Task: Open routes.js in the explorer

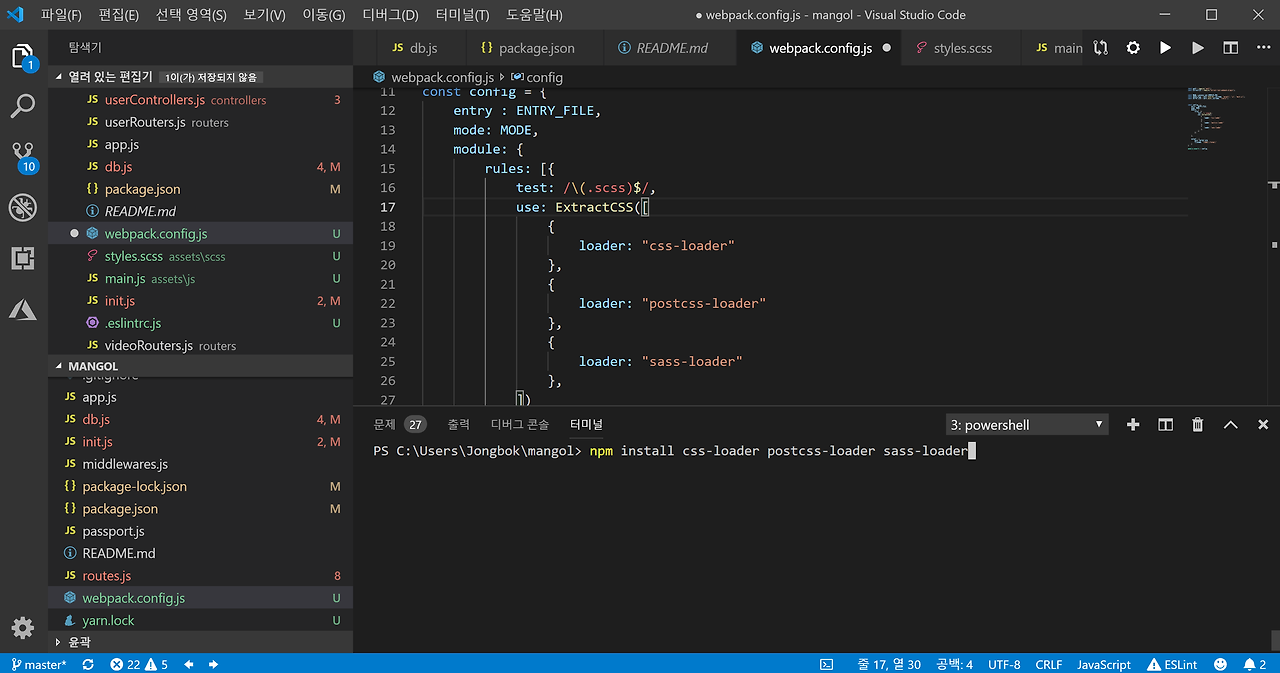Action: [107, 576]
